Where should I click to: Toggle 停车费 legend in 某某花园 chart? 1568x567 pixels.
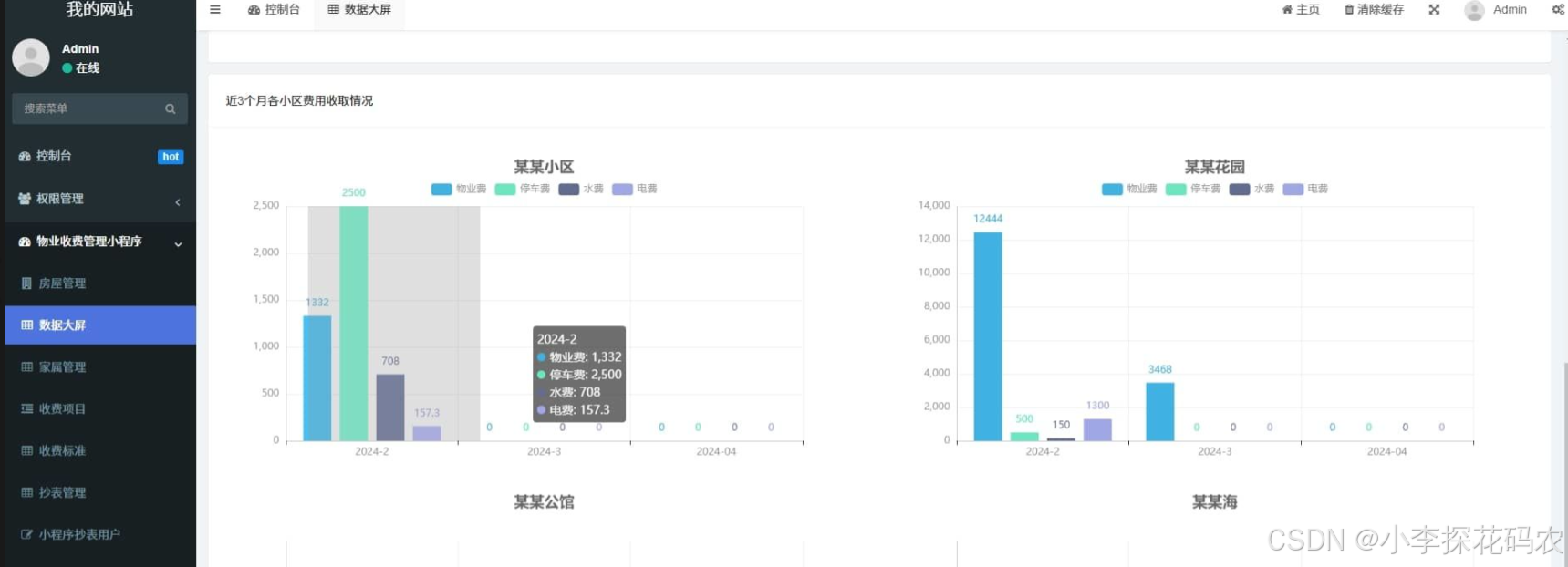1193,190
